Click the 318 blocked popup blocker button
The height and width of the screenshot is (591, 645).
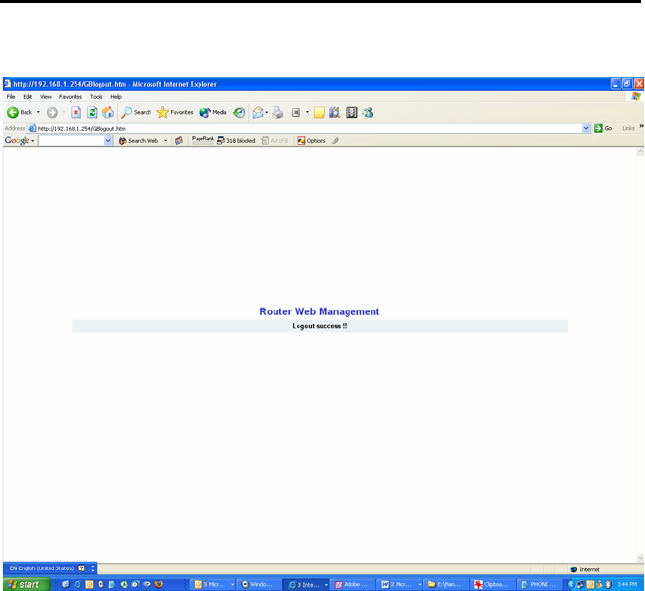[x=236, y=141]
